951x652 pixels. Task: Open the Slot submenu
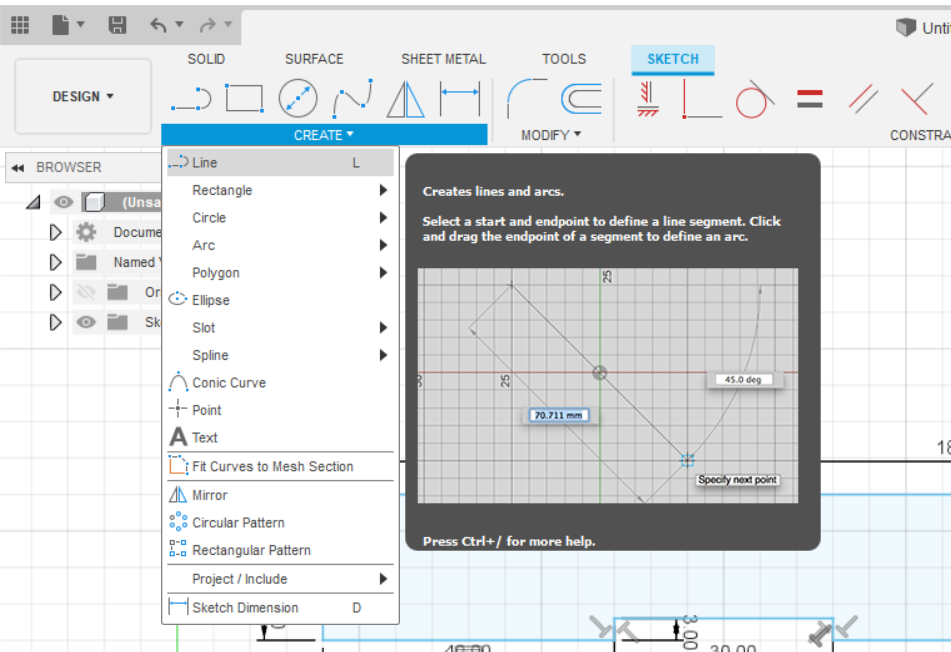280,328
